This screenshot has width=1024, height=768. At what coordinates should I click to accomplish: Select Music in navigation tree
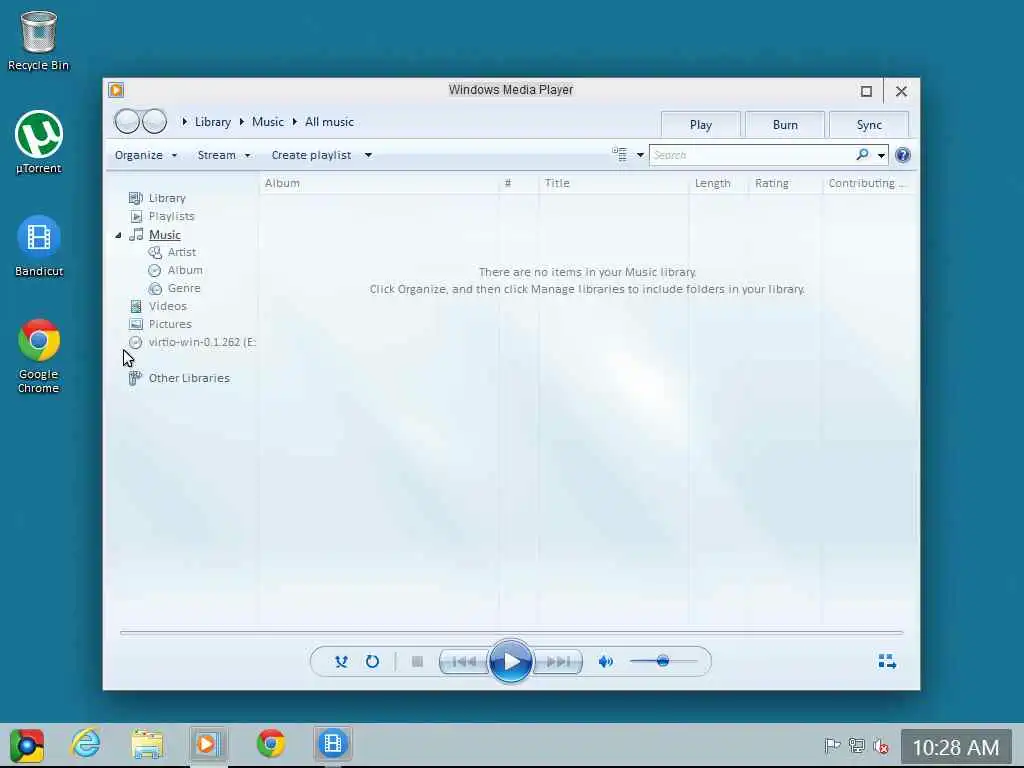tap(165, 234)
